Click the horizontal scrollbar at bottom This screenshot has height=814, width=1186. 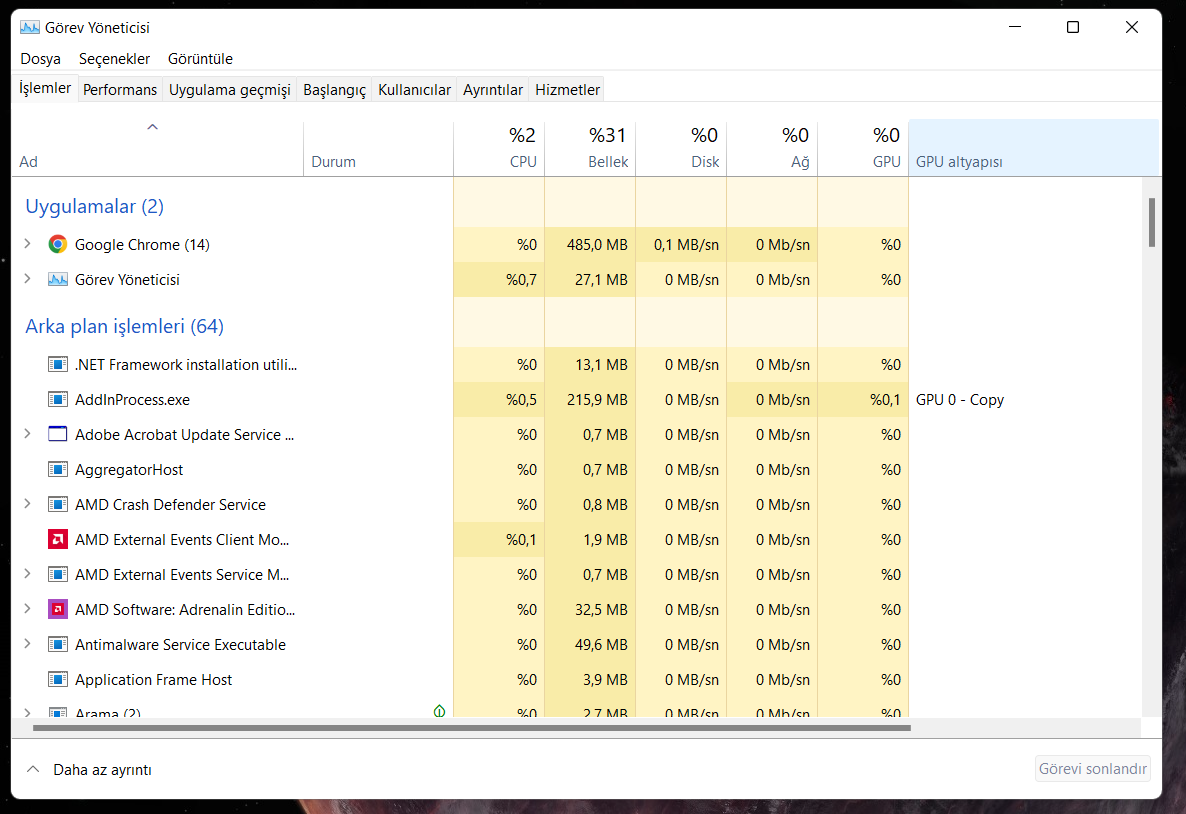(470, 728)
